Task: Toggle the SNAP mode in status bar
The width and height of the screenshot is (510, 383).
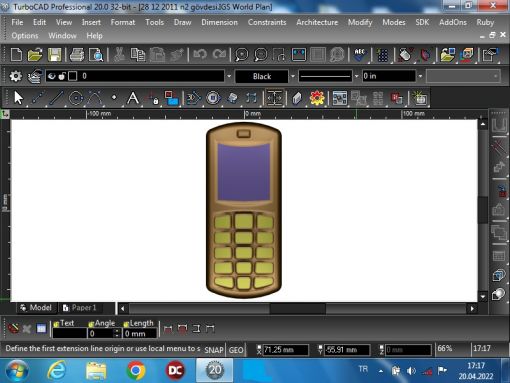Action: coord(214,350)
